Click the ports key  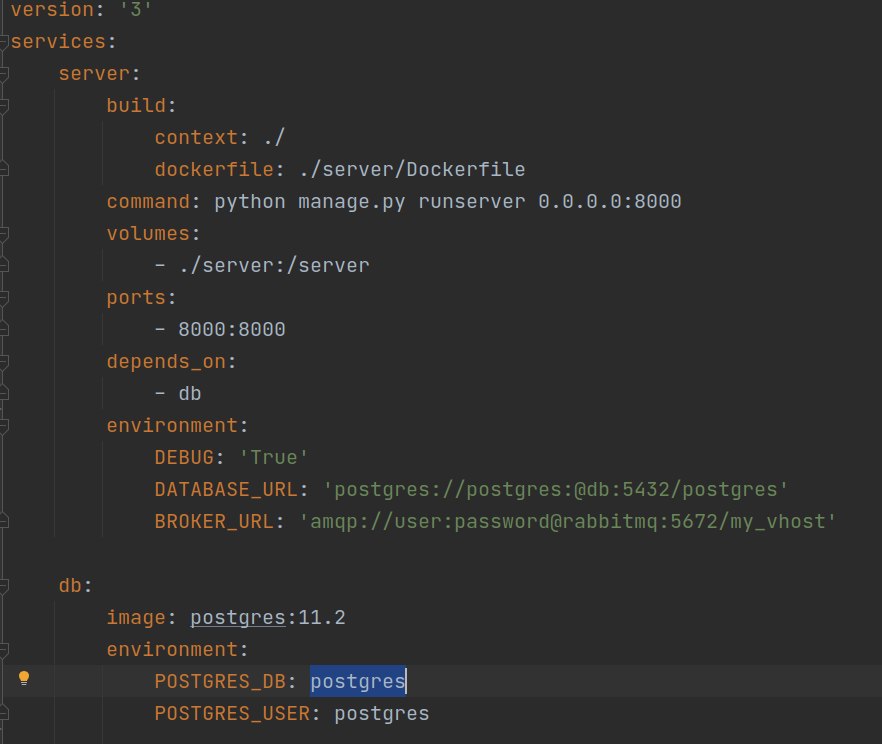tap(136, 298)
